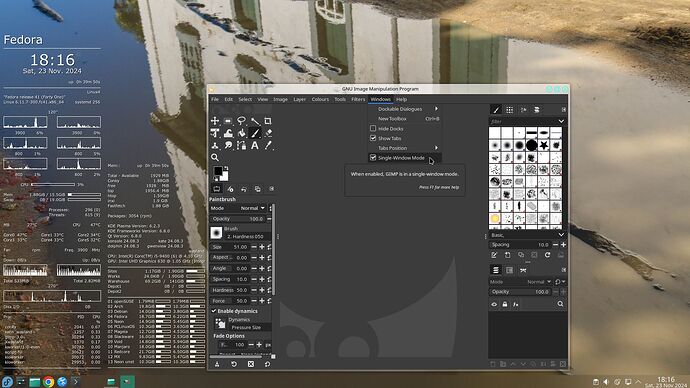Screen dimensions: 690x388
Task: Expand Dockable Dialogues submenu
Action: point(404,109)
